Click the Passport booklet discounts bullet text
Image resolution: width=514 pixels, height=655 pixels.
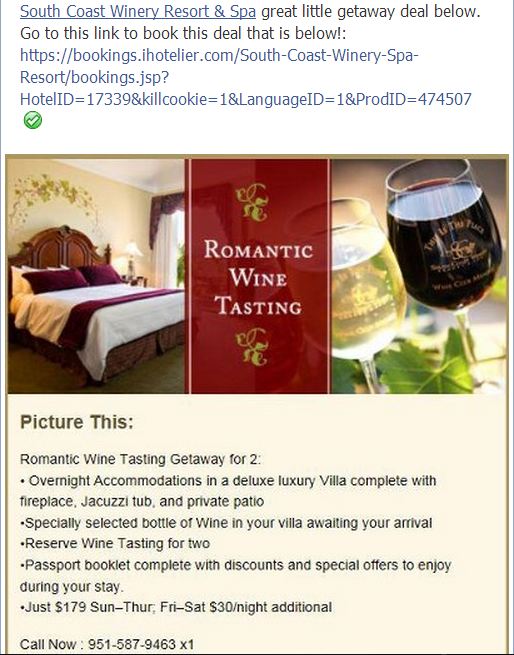click(x=236, y=576)
